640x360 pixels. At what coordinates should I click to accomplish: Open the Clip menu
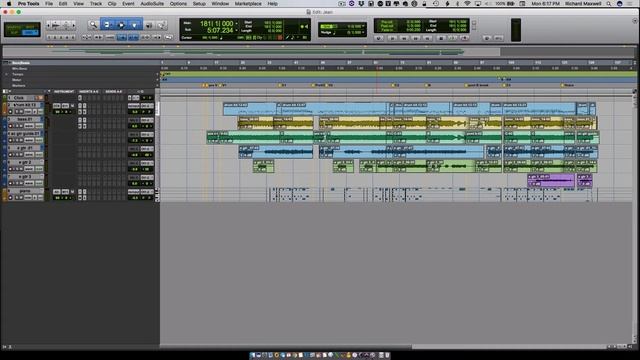tap(112, 4)
